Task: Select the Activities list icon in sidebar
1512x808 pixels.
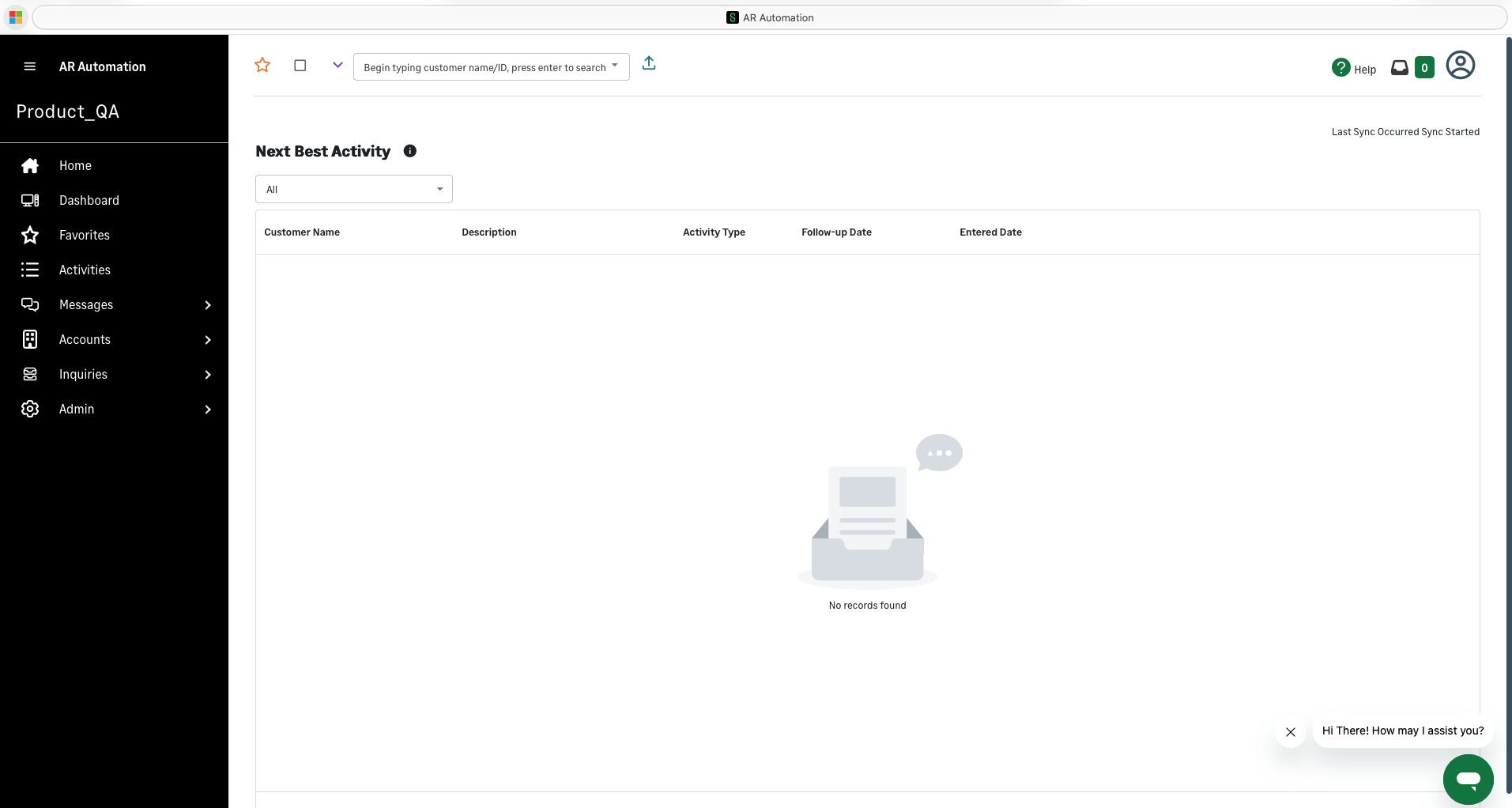Action: tap(29, 270)
